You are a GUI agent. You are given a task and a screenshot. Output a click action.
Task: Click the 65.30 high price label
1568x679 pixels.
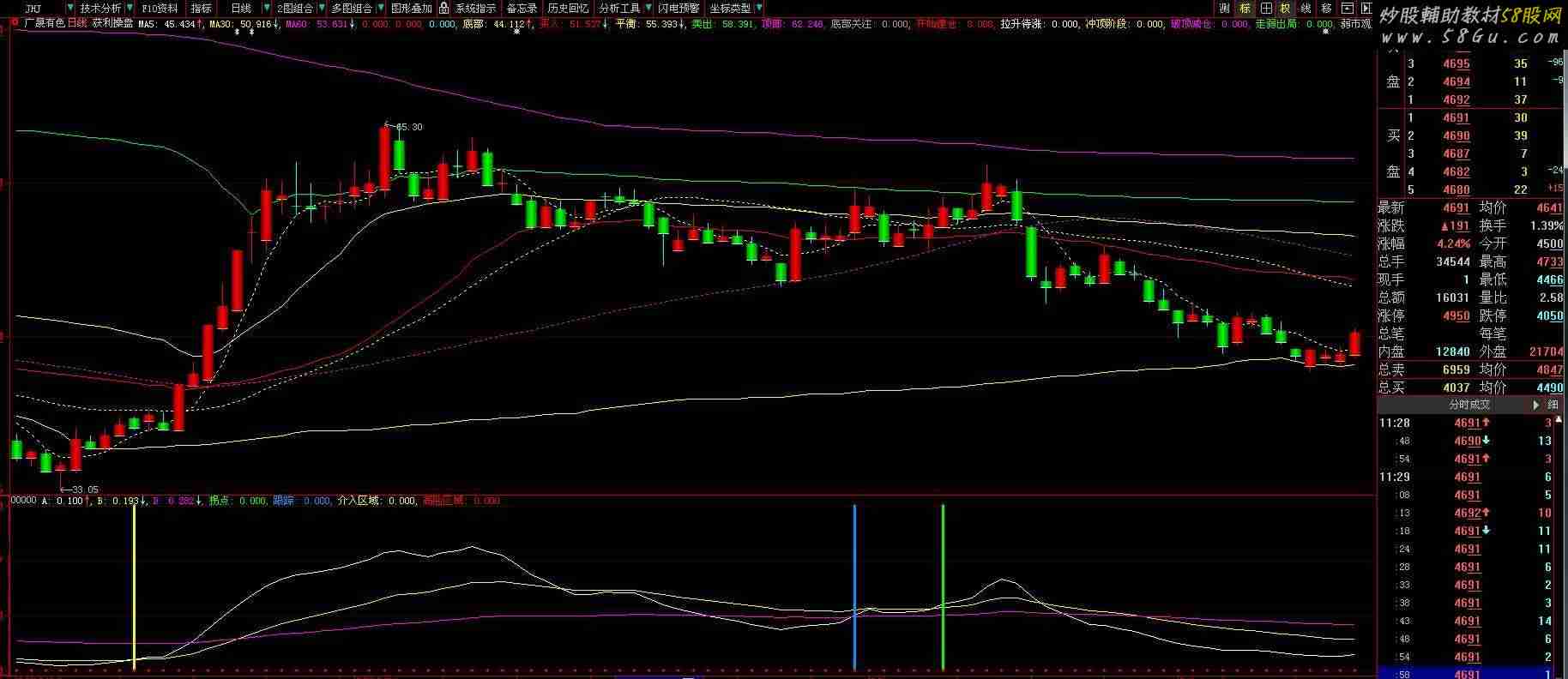click(408, 127)
